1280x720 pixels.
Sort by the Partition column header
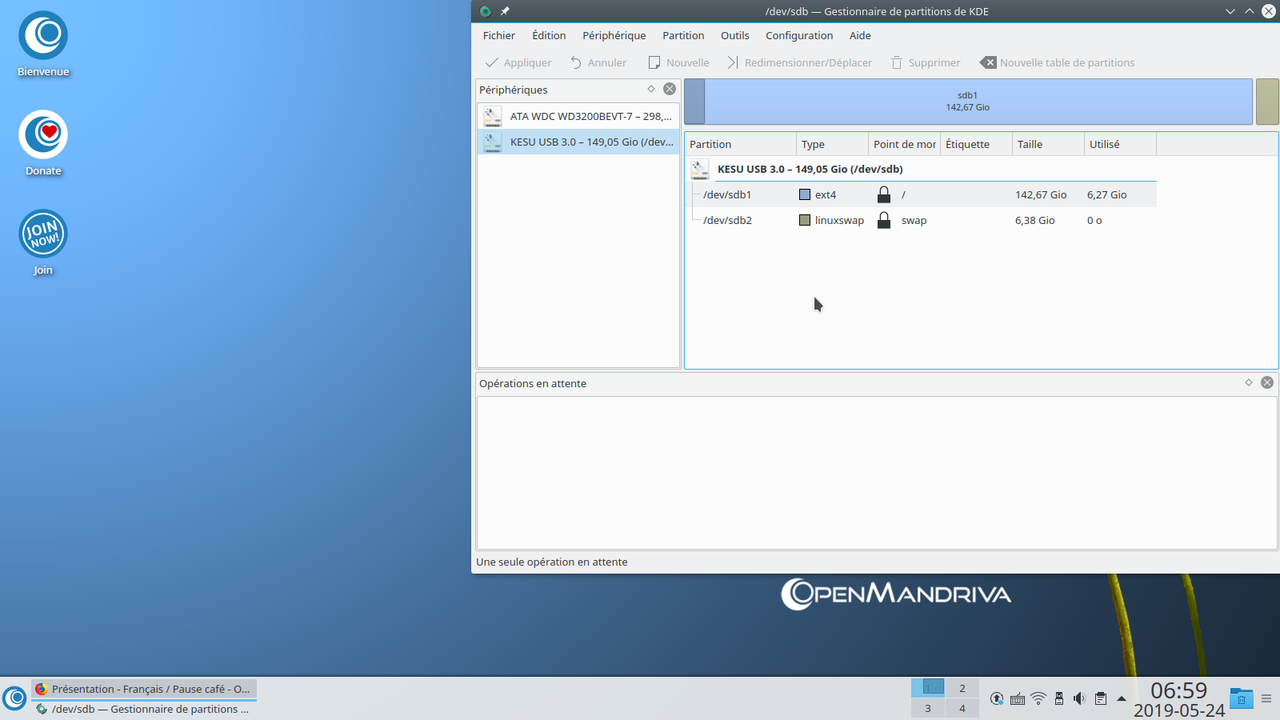pos(741,144)
